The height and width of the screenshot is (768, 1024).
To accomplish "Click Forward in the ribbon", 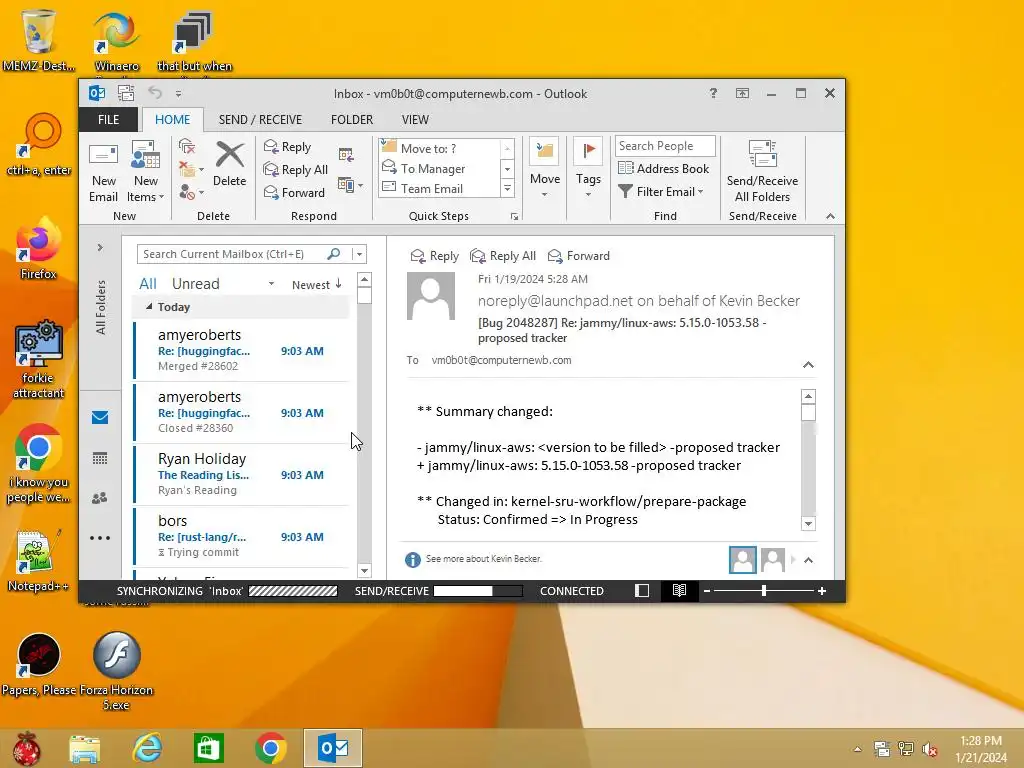I will 294,193.
